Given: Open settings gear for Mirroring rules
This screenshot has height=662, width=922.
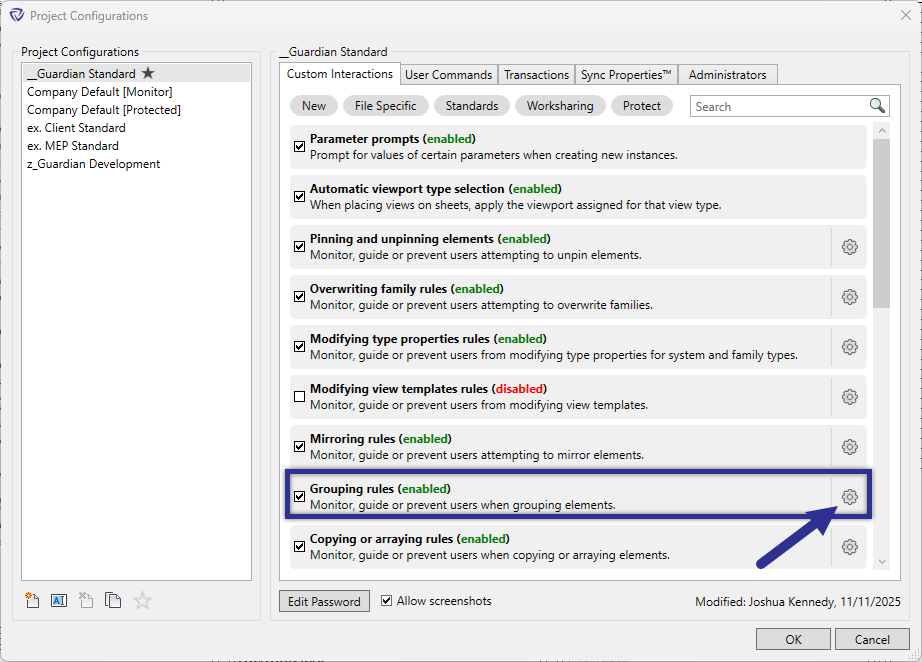Looking at the screenshot, I should (849, 446).
